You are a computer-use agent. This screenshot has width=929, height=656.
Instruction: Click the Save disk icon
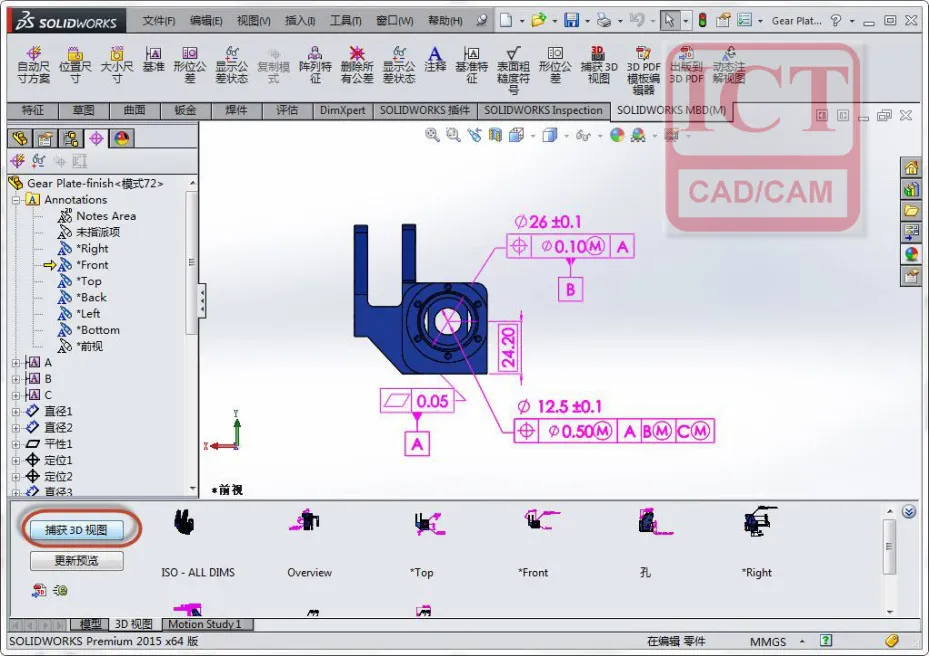tap(571, 21)
